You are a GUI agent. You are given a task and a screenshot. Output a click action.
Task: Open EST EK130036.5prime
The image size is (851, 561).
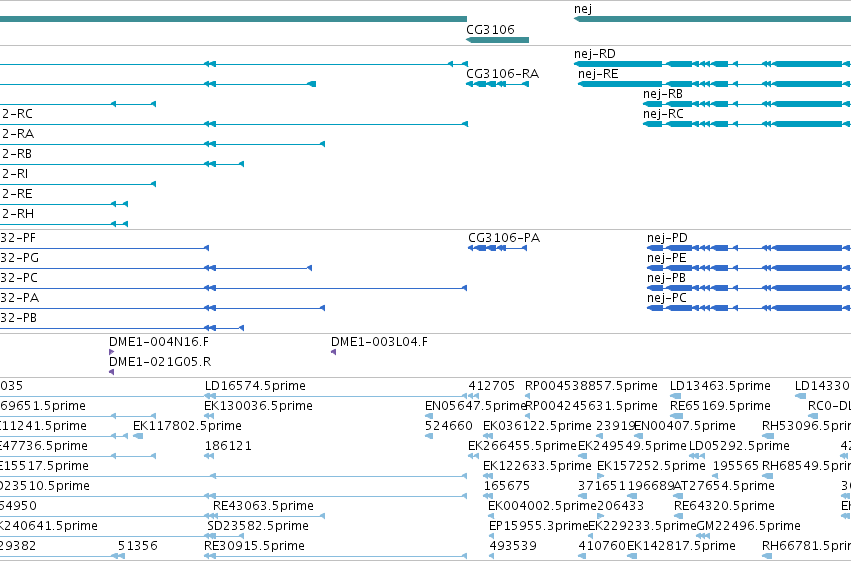coord(258,406)
